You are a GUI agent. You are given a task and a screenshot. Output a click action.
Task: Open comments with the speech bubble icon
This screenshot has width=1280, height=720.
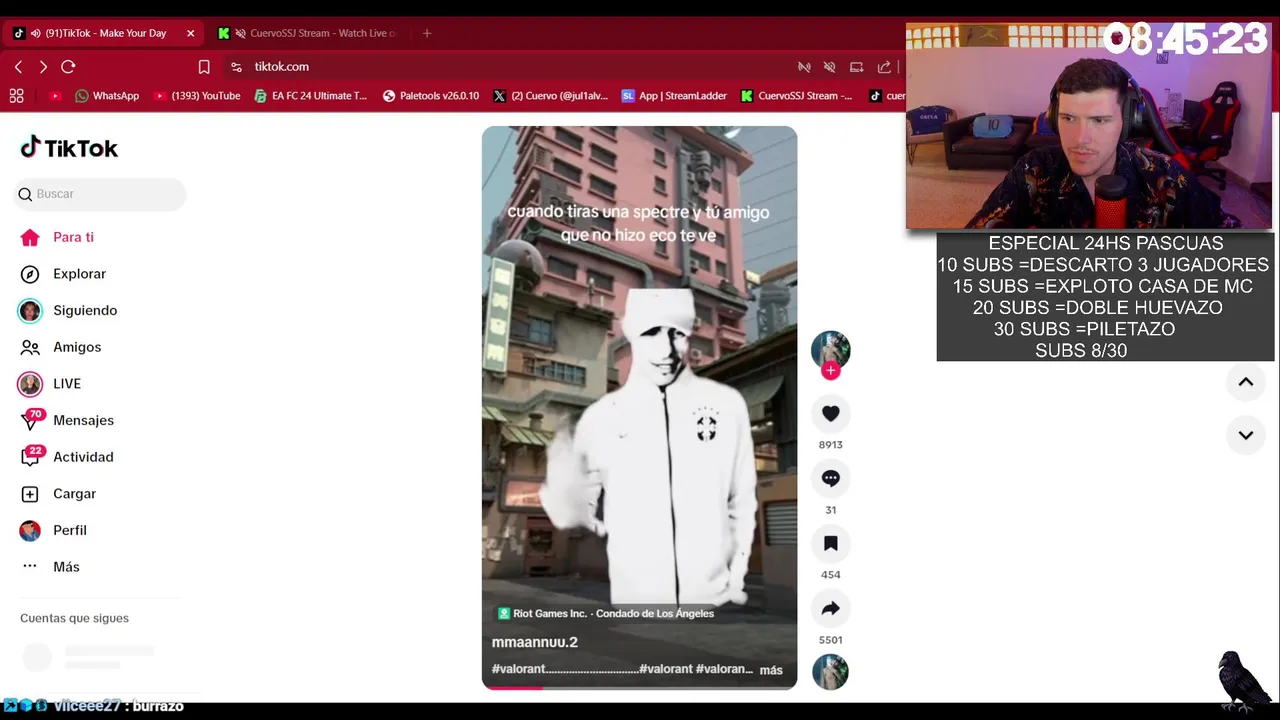pyautogui.click(x=830, y=479)
